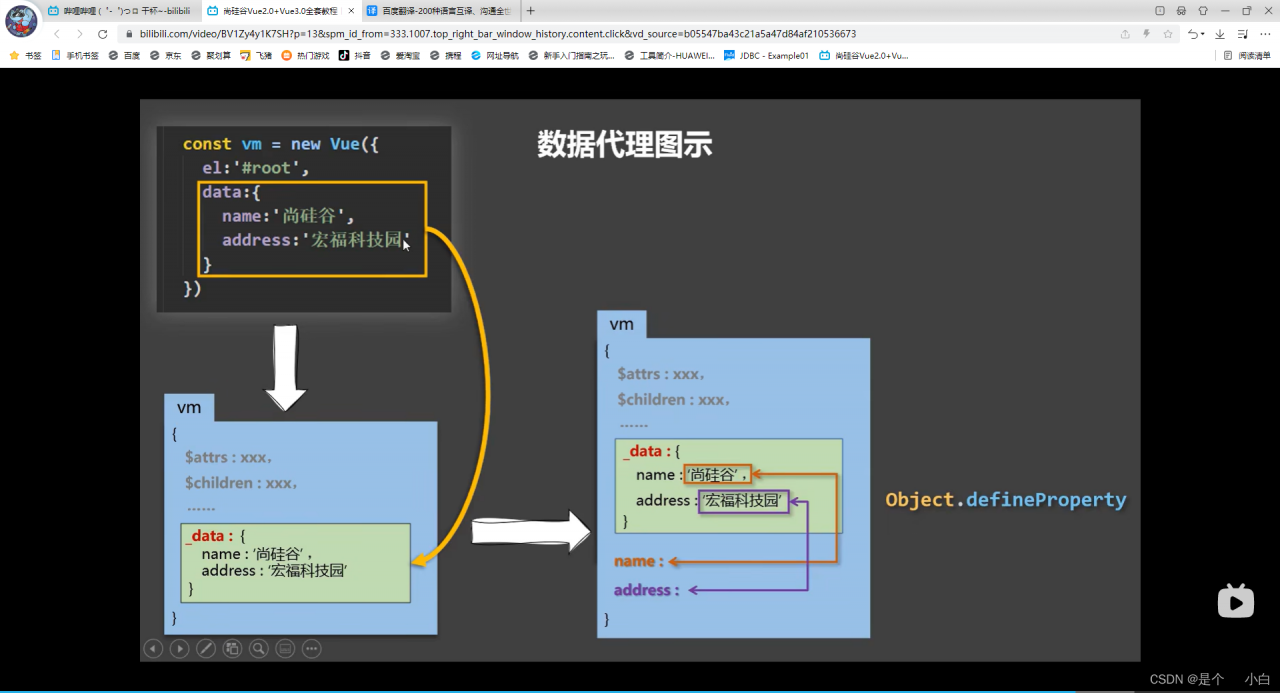Click the purple 'address :' label in right vm
The image size is (1280, 693).
pyautogui.click(x=647, y=590)
